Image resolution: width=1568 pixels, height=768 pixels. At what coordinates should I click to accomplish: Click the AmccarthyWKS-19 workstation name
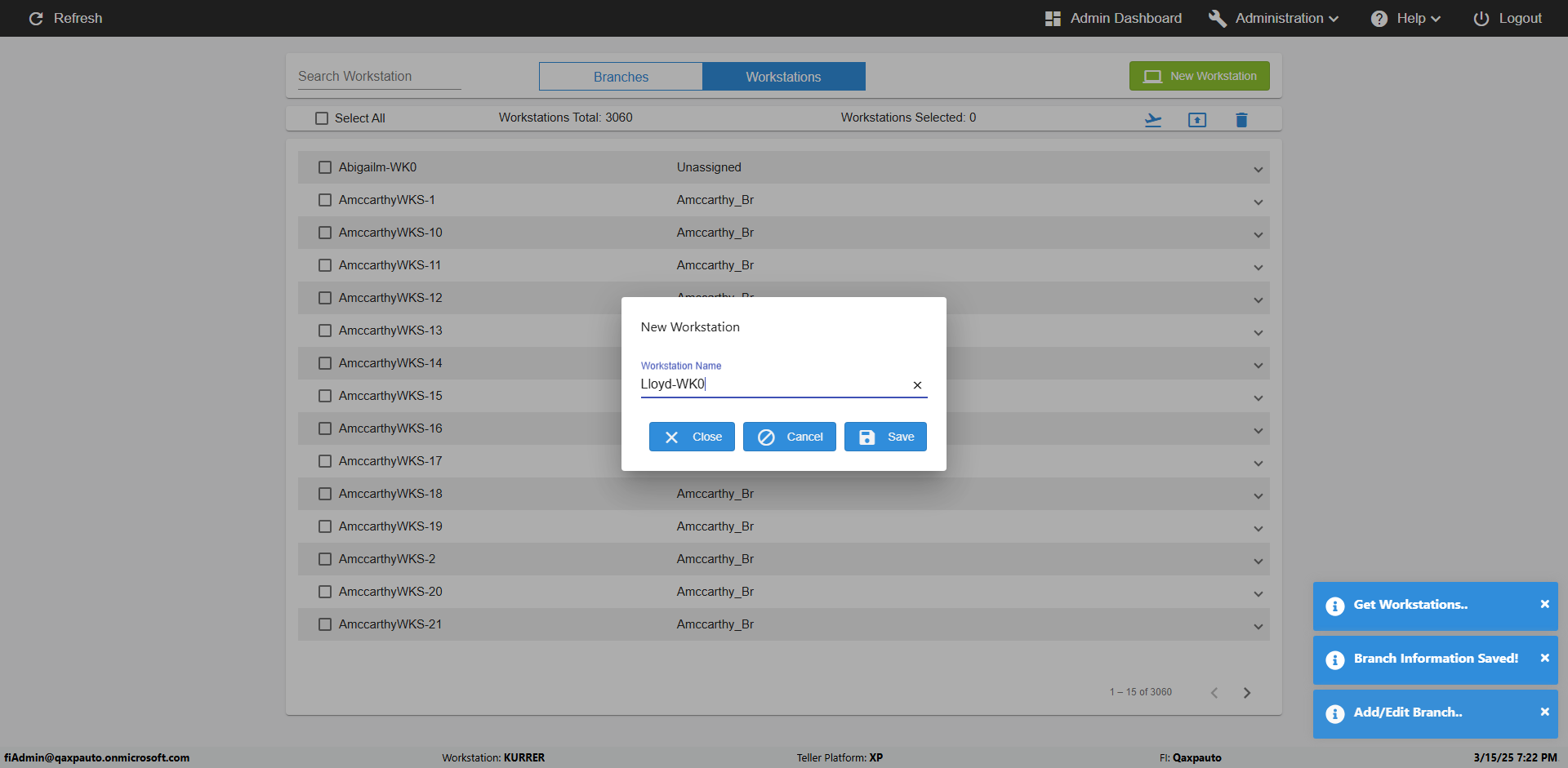390,526
